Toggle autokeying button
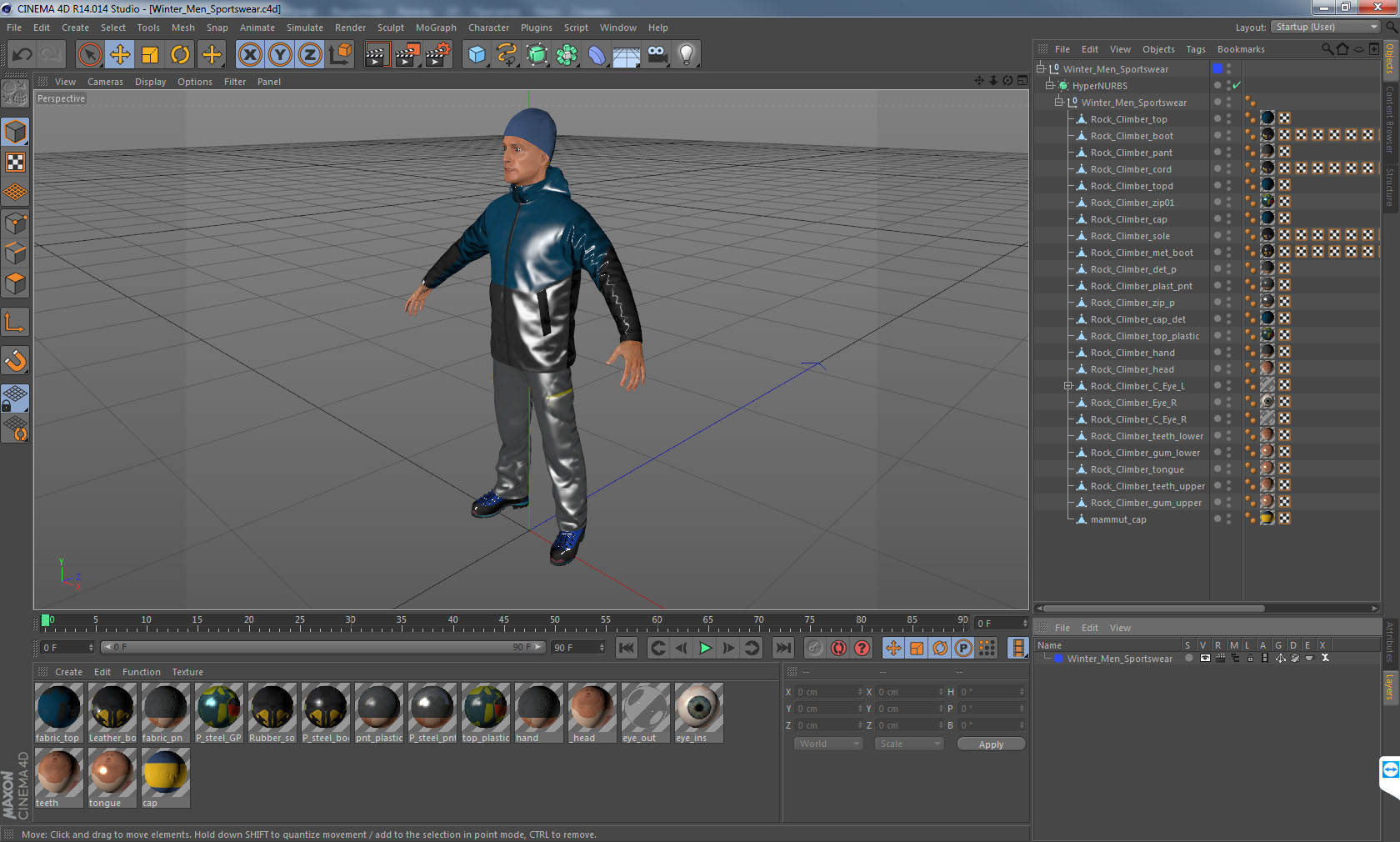The width and height of the screenshot is (1400, 842). (x=838, y=648)
